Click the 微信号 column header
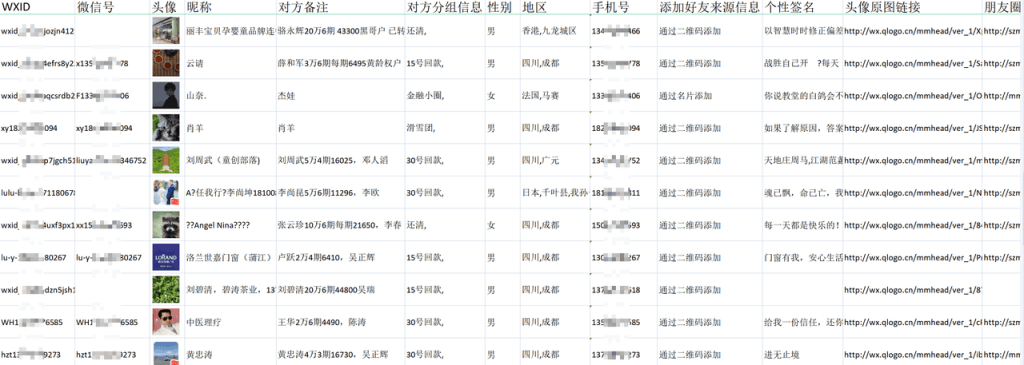The height and width of the screenshot is (365, 1024). coord(96,7)
